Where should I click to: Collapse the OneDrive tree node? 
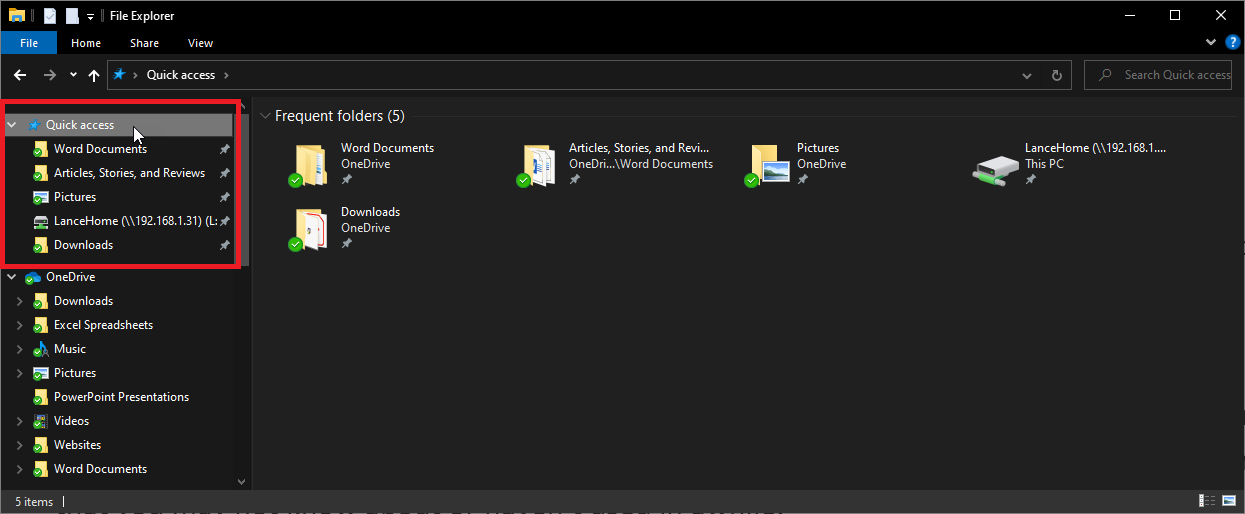click(x=12, y=277)
